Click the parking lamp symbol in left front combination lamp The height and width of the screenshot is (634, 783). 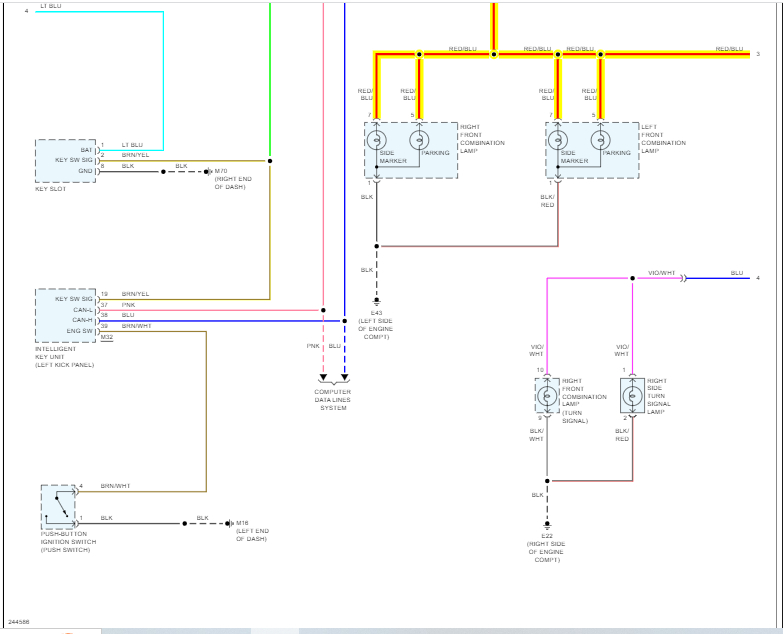[x=600, y=140]
